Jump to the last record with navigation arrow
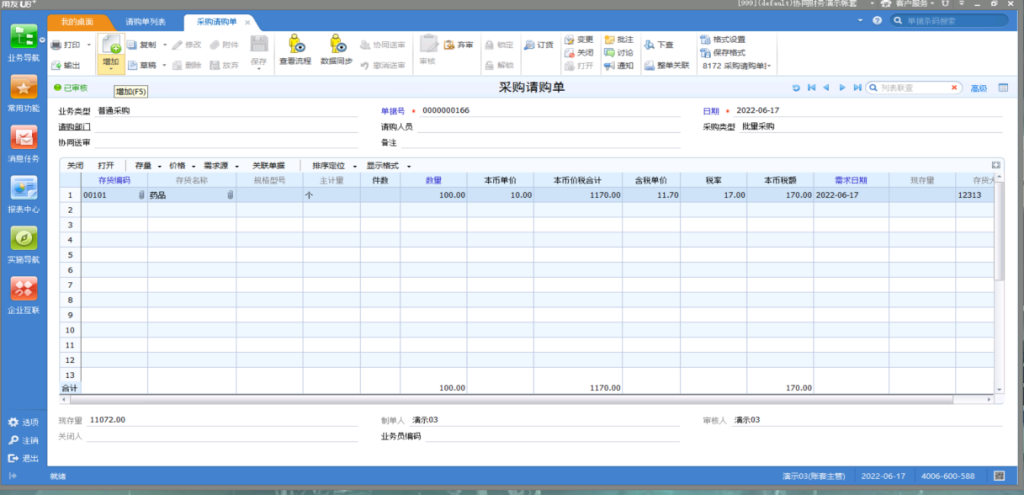 [x=856, y=88]
